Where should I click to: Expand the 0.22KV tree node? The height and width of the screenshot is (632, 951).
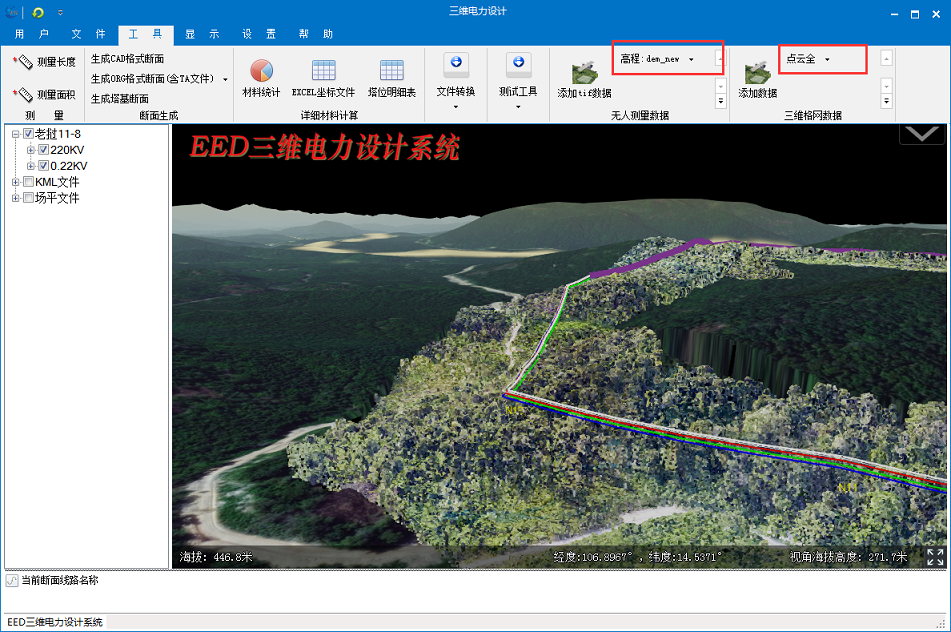tap(31, 166)
